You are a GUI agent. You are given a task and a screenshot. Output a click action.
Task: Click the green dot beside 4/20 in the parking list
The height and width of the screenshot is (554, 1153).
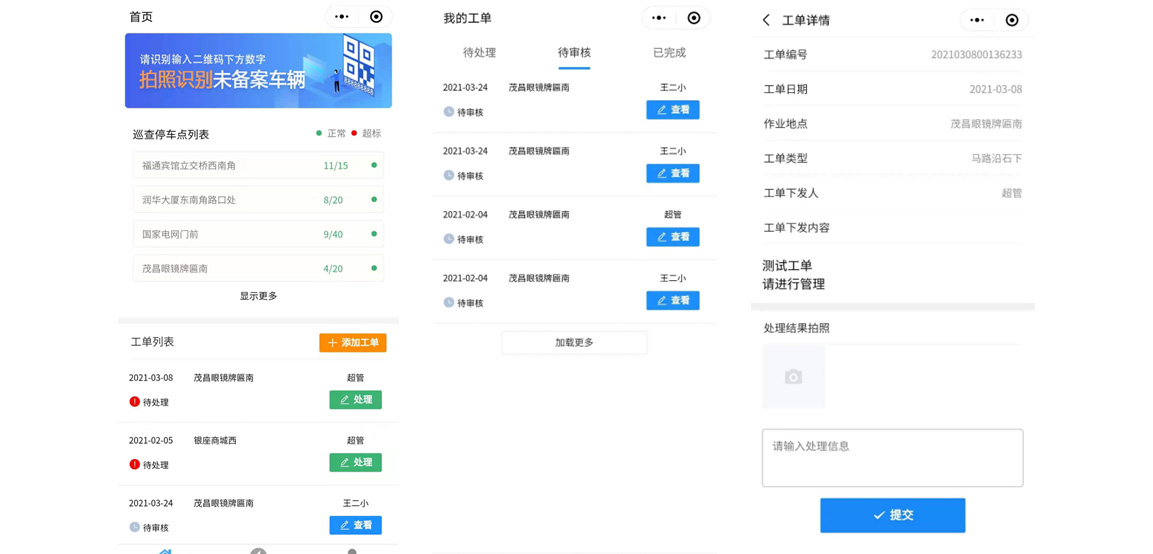pos(374,268)
